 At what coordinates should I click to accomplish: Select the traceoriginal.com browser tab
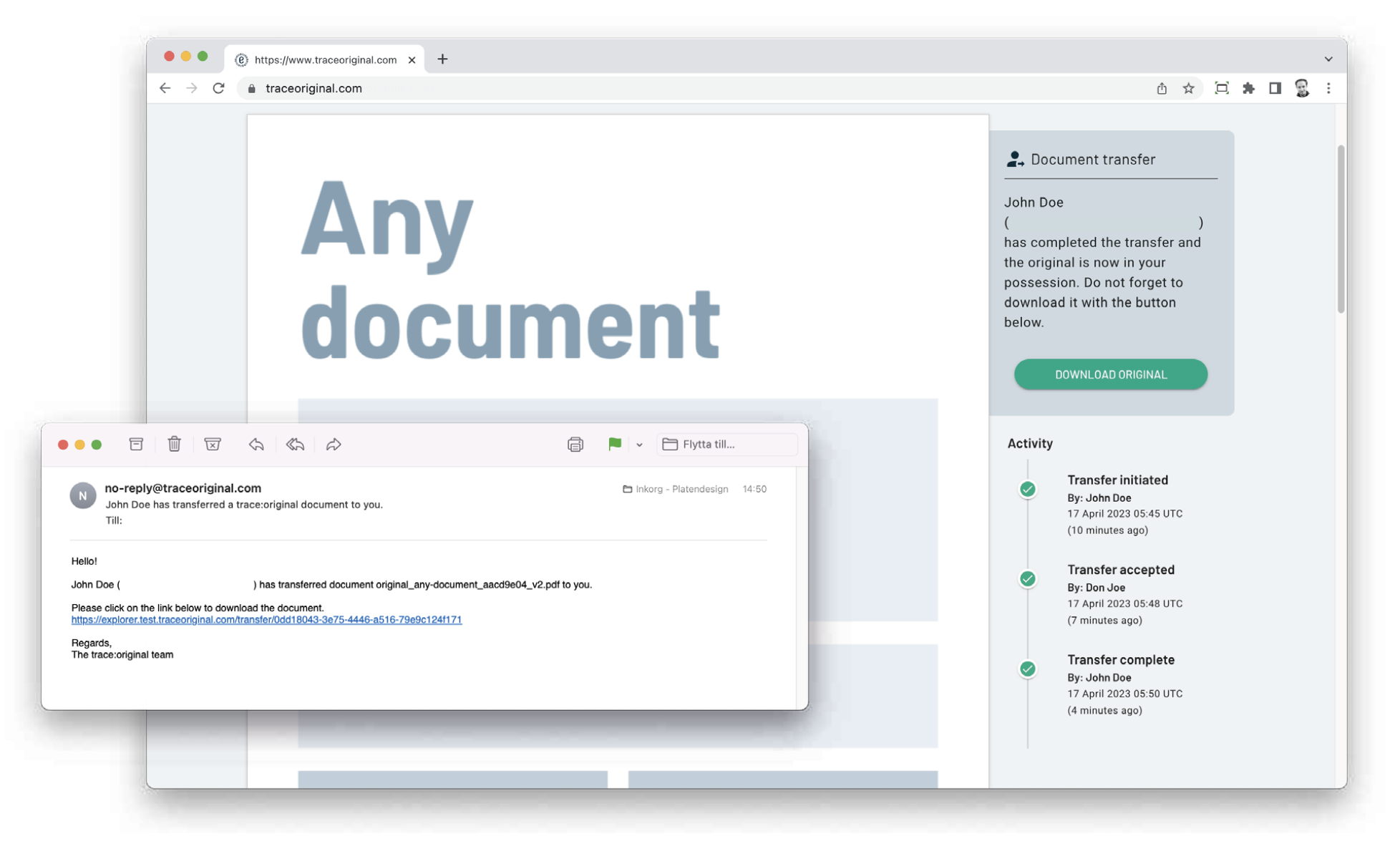pyautogui.click(x=325, y=59)
